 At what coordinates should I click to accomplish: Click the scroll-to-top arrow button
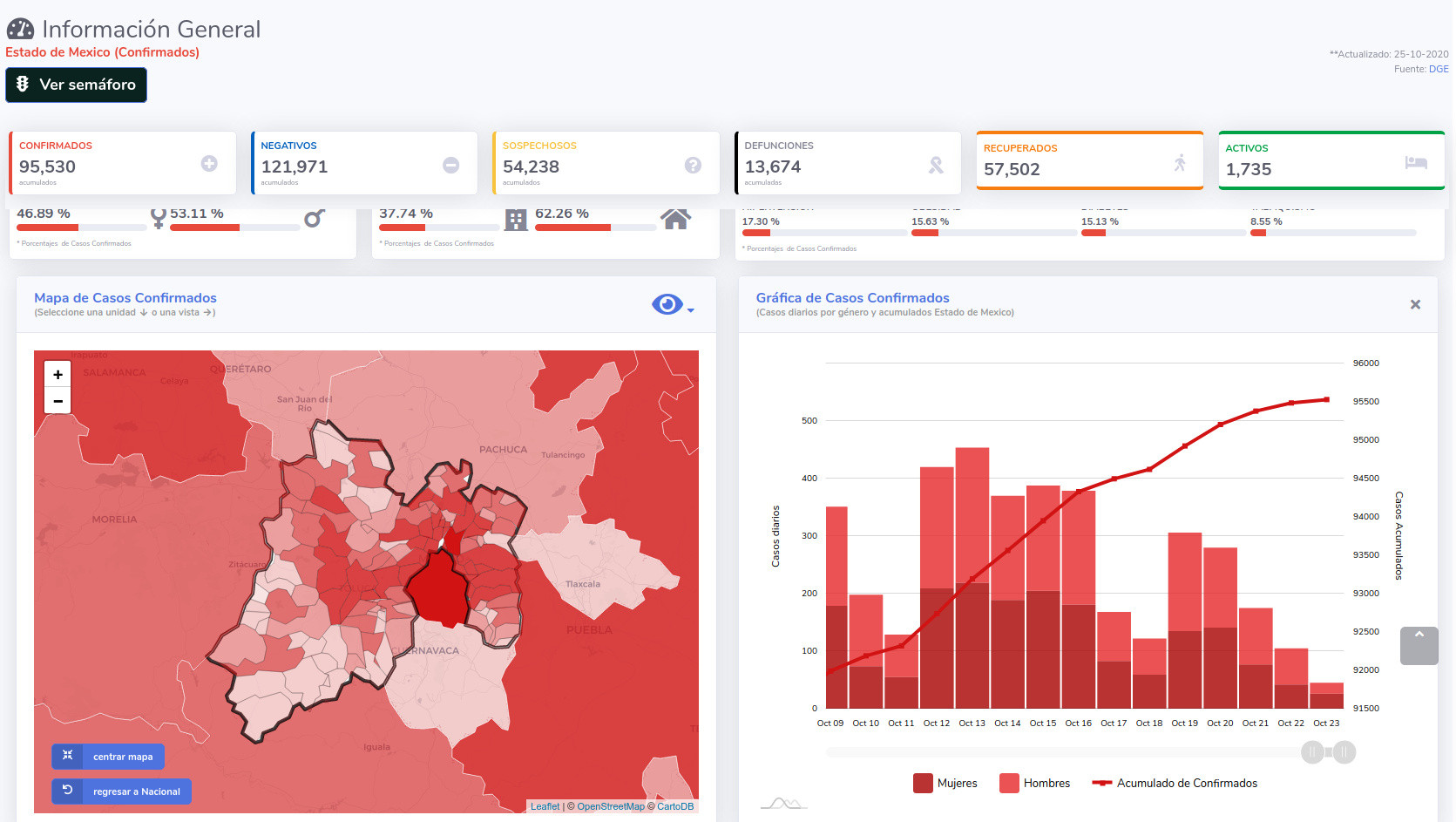pos(1419,646)
